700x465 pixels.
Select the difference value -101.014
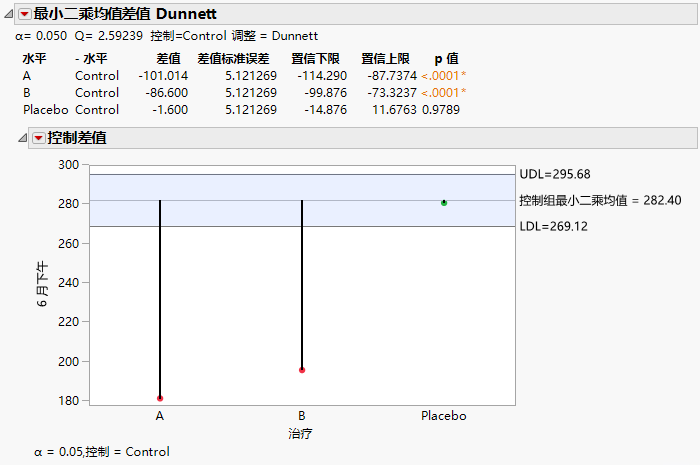click(163, 76)
